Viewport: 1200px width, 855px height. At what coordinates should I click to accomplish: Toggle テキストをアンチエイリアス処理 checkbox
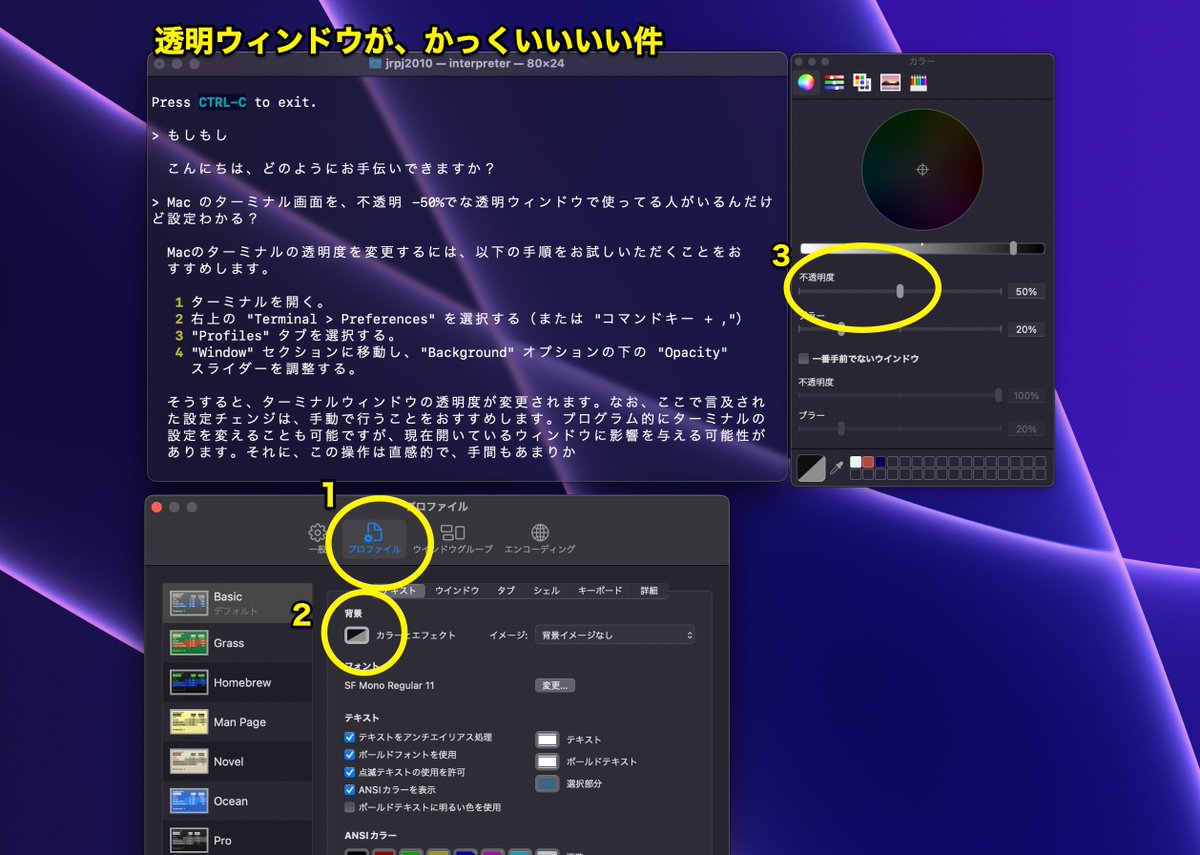coord(350,737)
